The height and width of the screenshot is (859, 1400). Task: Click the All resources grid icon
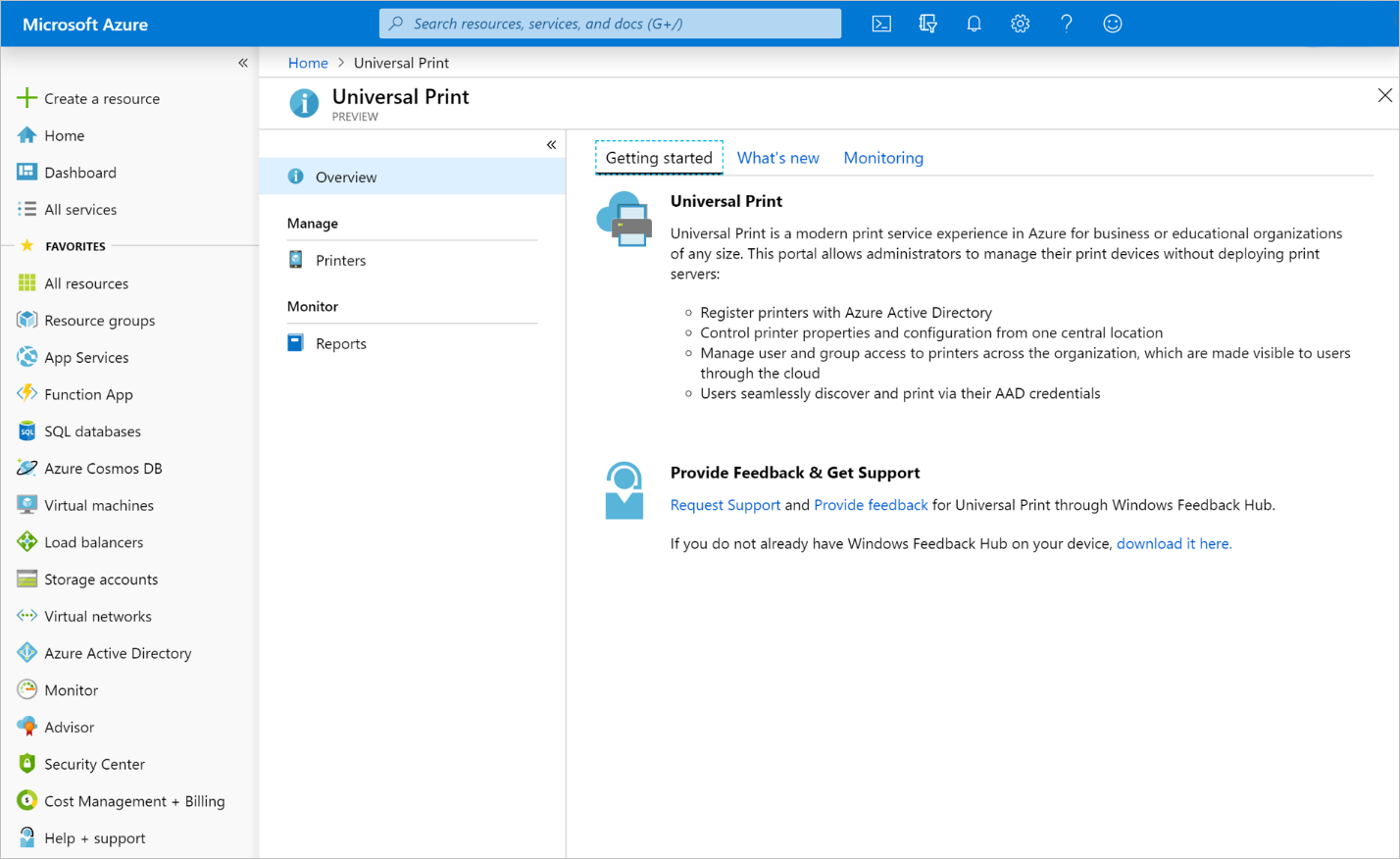coord(26,283)
